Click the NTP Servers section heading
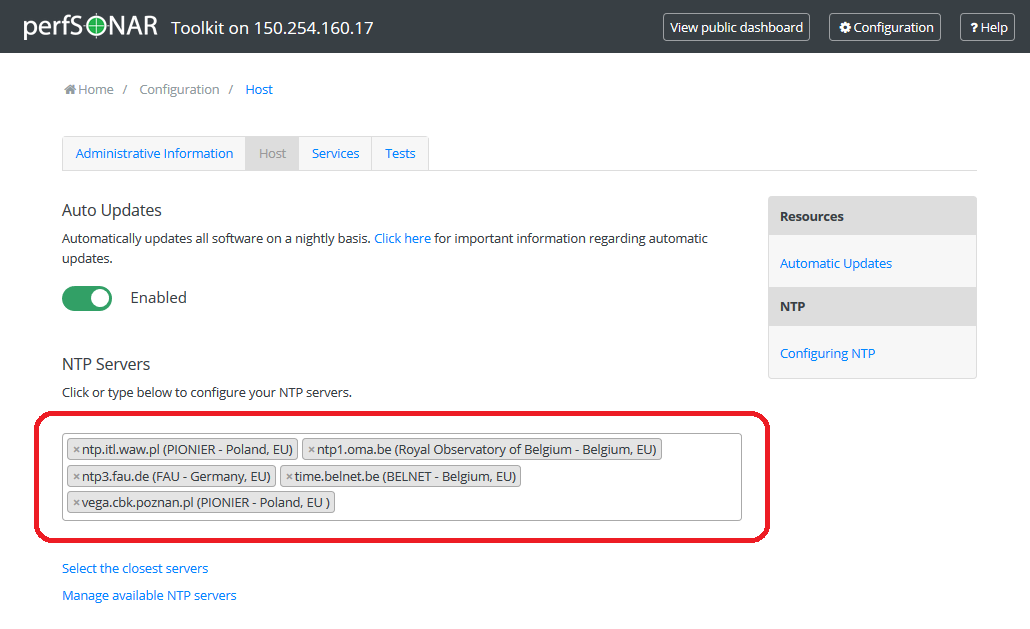Screen dimensions: 1030x629 [106, 364]
